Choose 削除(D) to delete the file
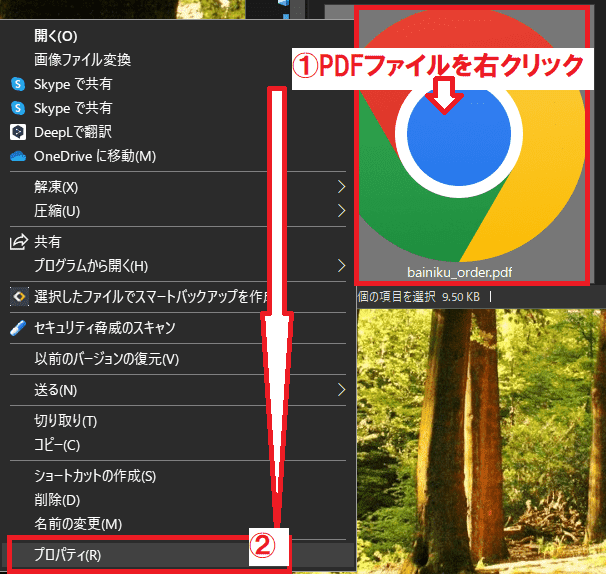 57,500
